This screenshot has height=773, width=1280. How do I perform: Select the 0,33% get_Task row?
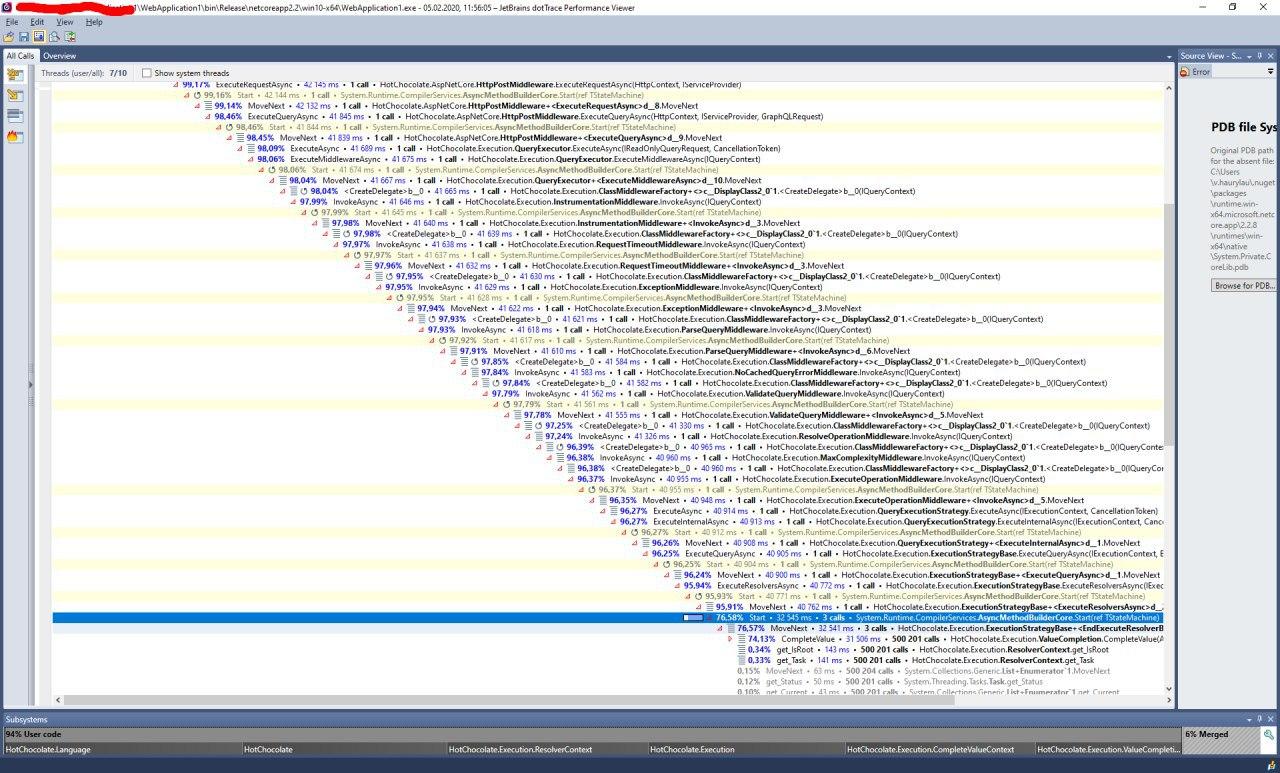click(608, 660)
